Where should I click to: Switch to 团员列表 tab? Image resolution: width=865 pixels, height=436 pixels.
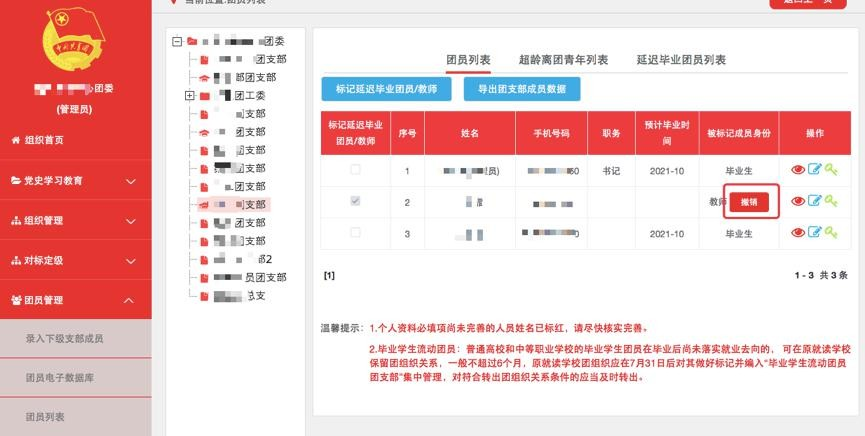pyautogui.click(x=468, y=60)
